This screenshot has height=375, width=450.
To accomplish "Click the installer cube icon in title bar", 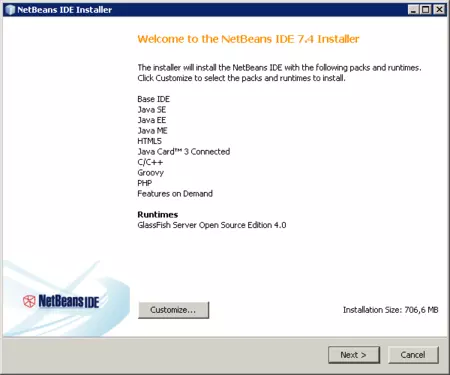I will point(10,10).
